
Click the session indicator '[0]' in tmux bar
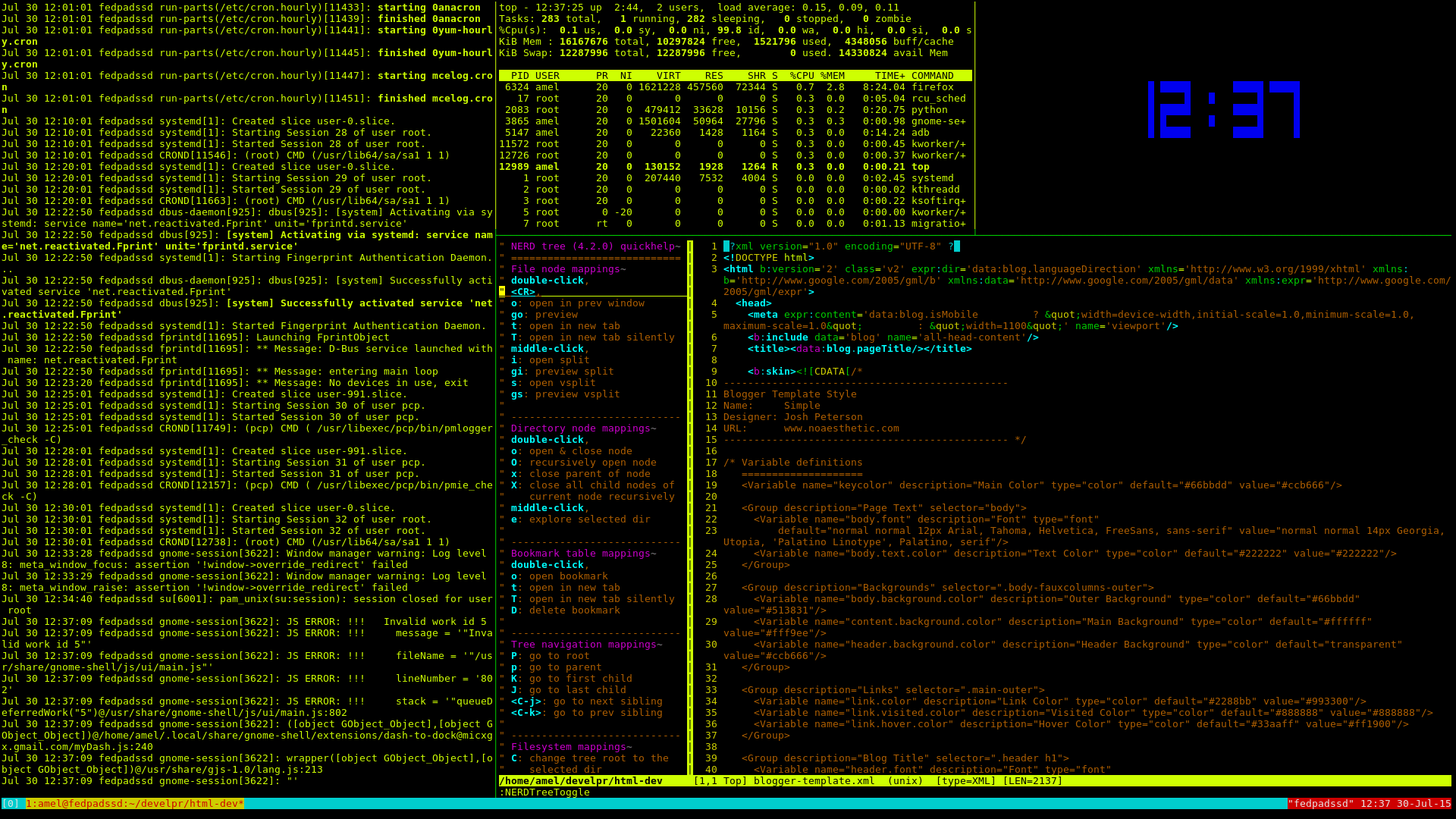(12, 804)
